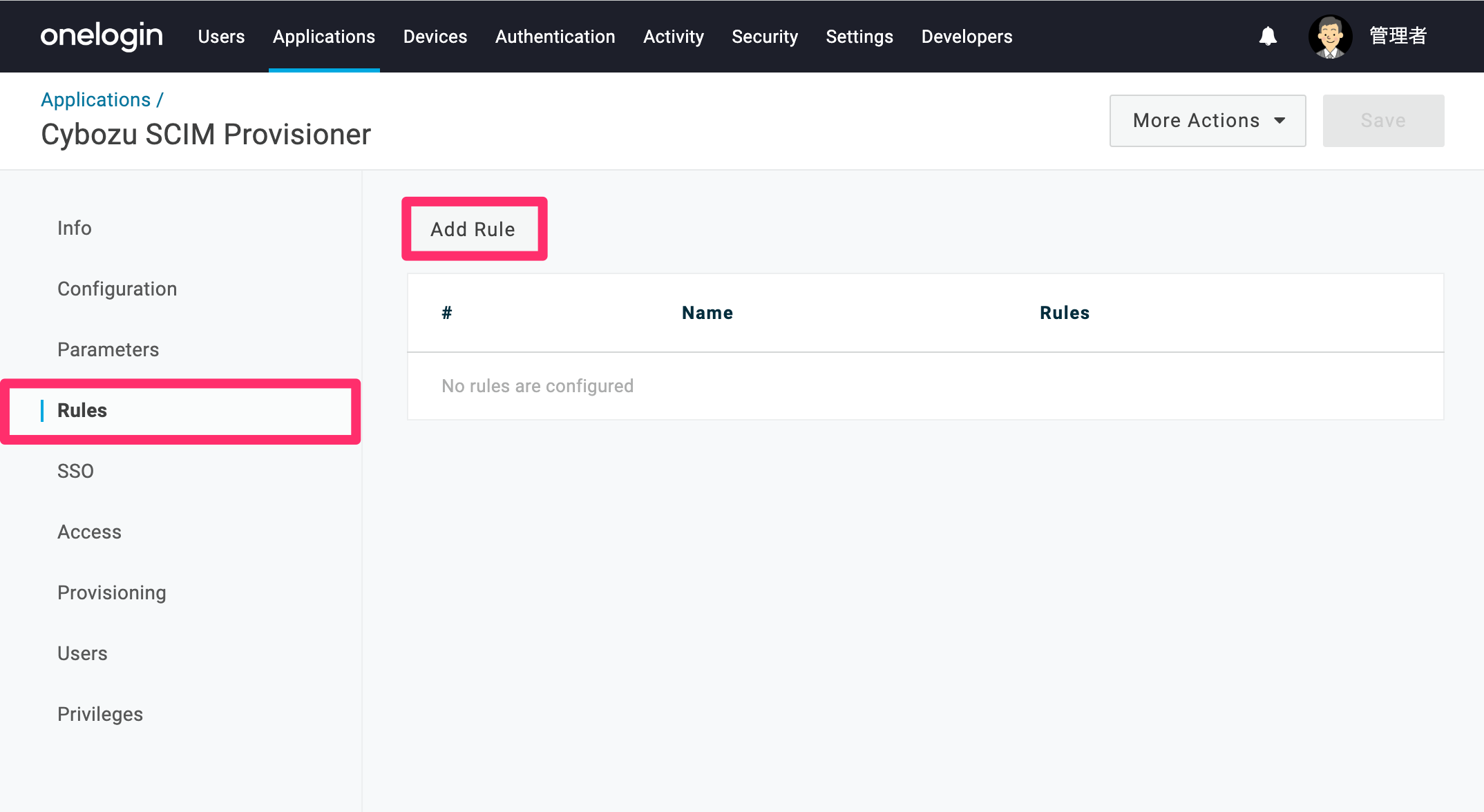Select the Provisioning sidebar tab
The height and width of the screenshot is (812, 1484).
point(111,592)
